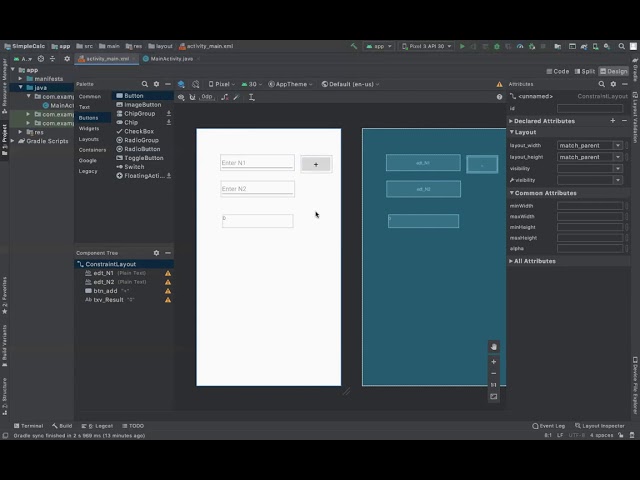The width and height of the screenshot is (640, 480).
Task: Open the Terminal tool window
Action: click(x=29, y=426)
